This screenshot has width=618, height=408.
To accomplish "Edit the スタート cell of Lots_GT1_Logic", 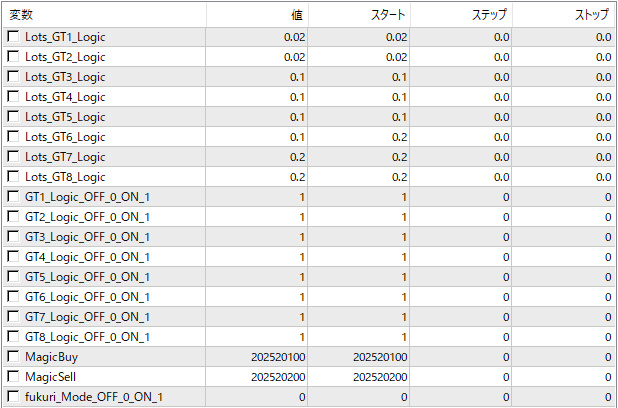I will click(359, 37).
